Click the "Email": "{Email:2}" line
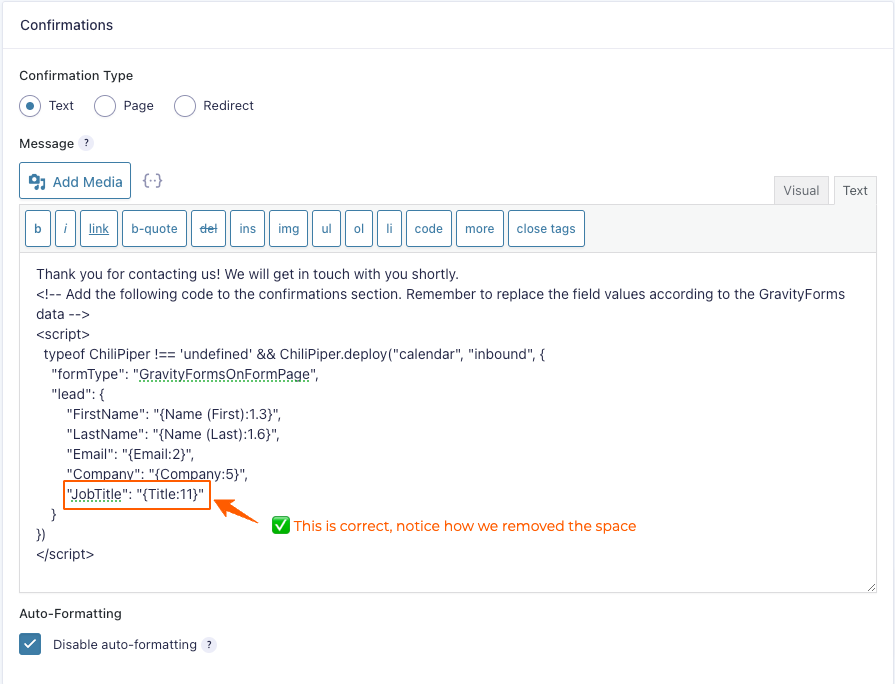This screenshot has height=684, width=895. coord(130,454)
